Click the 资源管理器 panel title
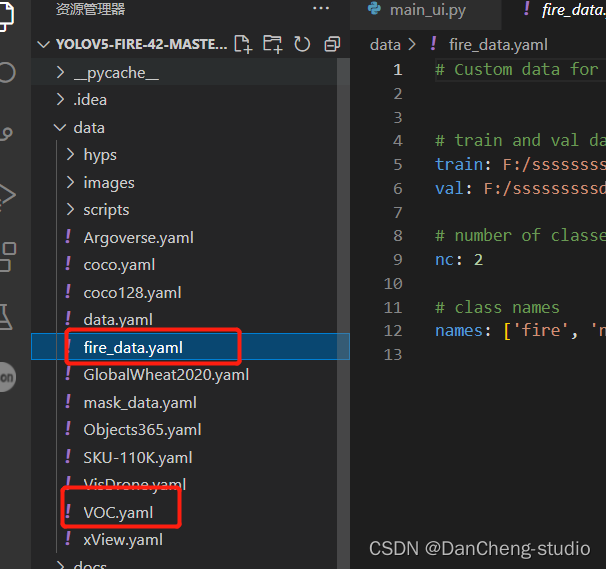The image size is (606, 569). [x=90, y=9]
